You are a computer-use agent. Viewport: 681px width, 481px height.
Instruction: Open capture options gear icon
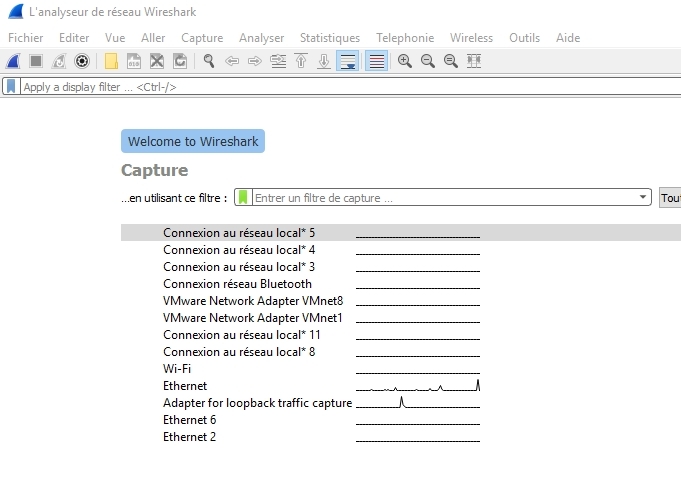(x=82, y=61)
